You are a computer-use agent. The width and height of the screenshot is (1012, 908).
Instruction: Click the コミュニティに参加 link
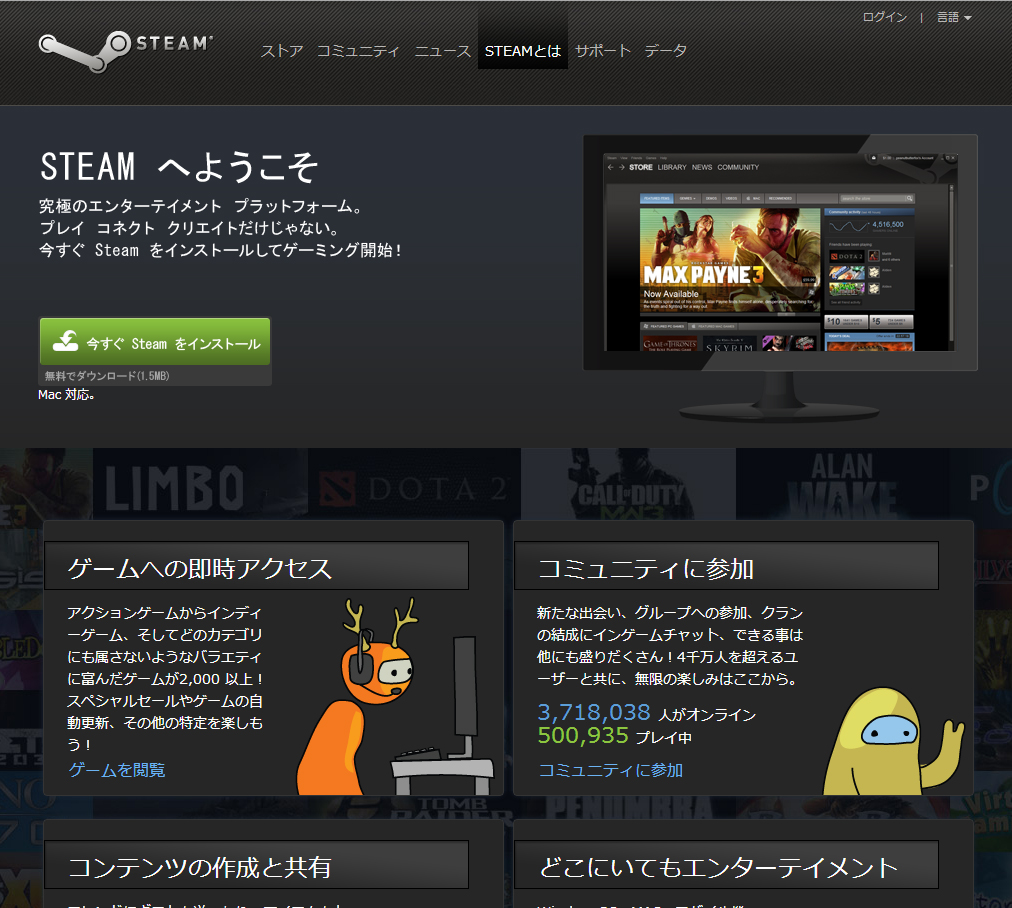point(611,770)
